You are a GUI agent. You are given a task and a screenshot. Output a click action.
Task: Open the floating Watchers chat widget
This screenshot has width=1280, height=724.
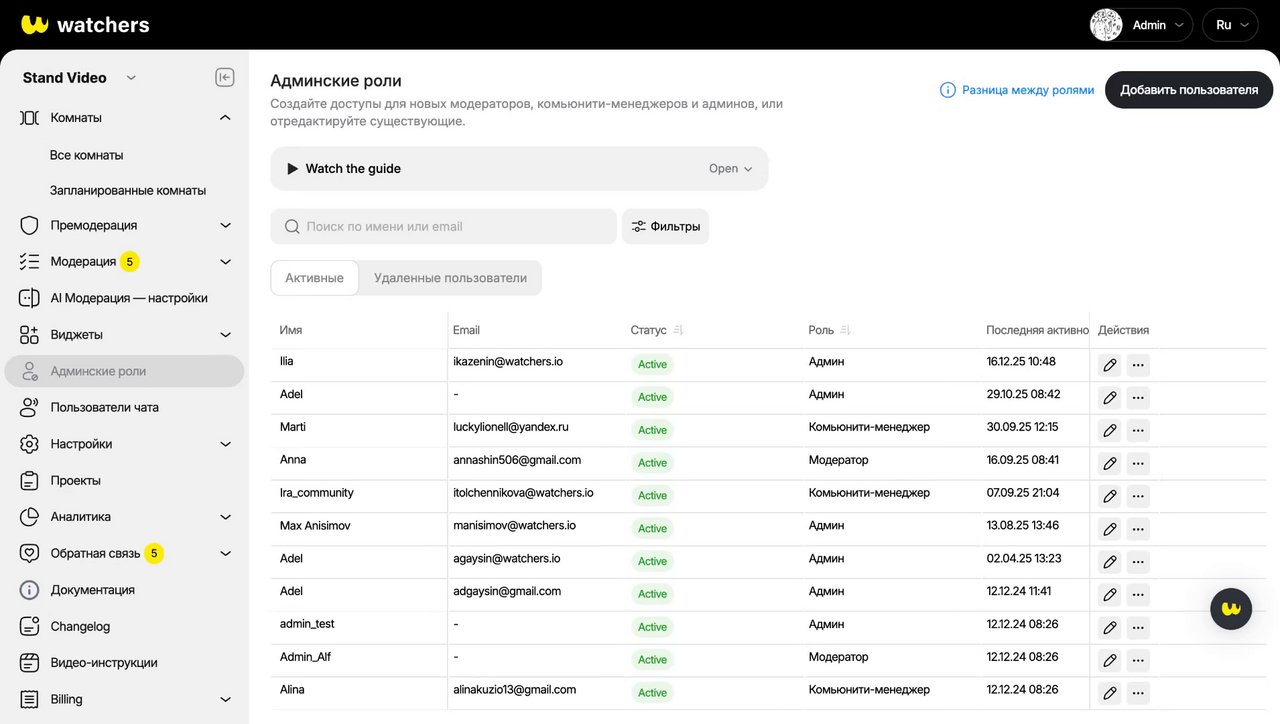coord(1231,608)
